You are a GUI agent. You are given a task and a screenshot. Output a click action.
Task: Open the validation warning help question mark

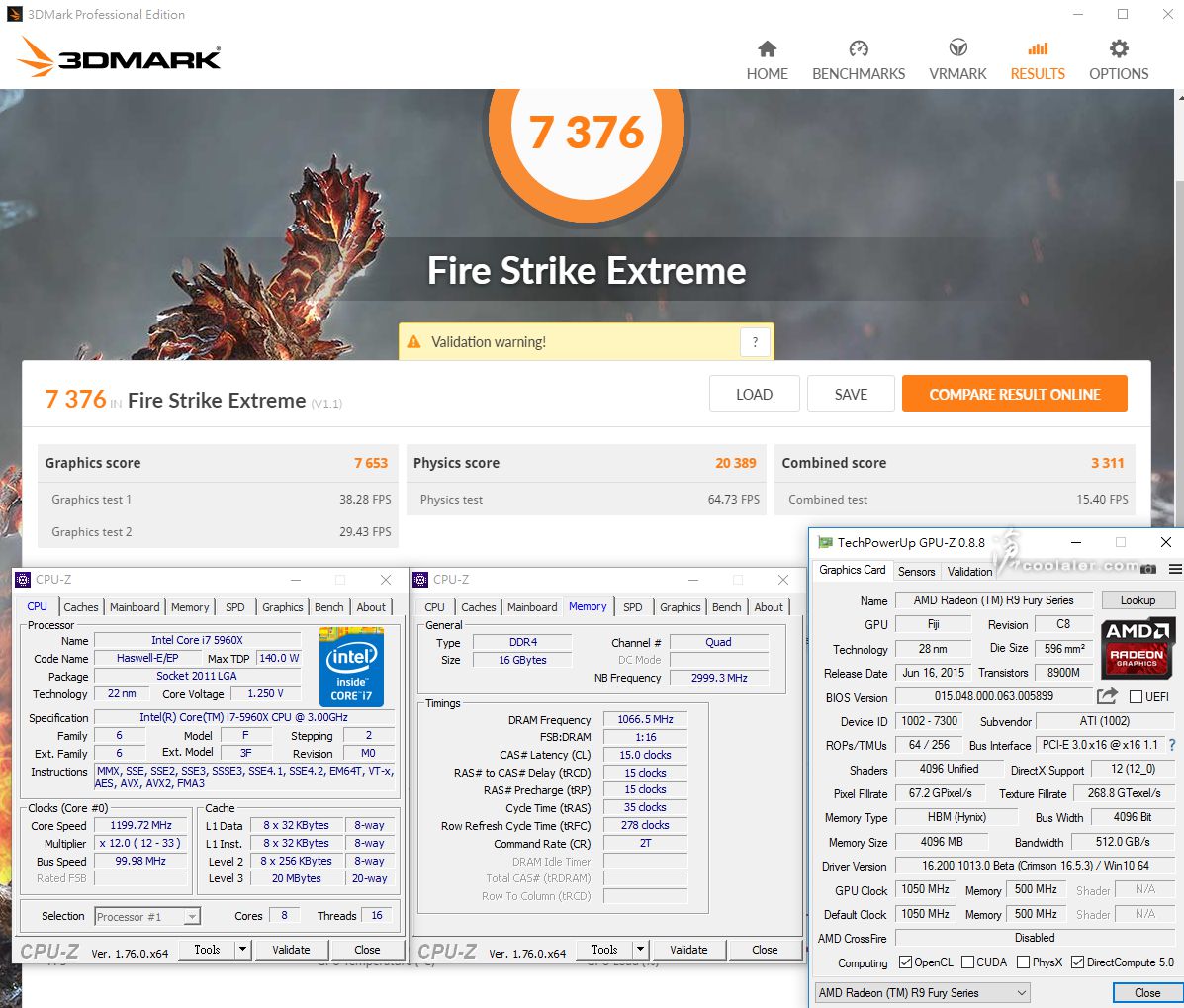tap(755, 342)
